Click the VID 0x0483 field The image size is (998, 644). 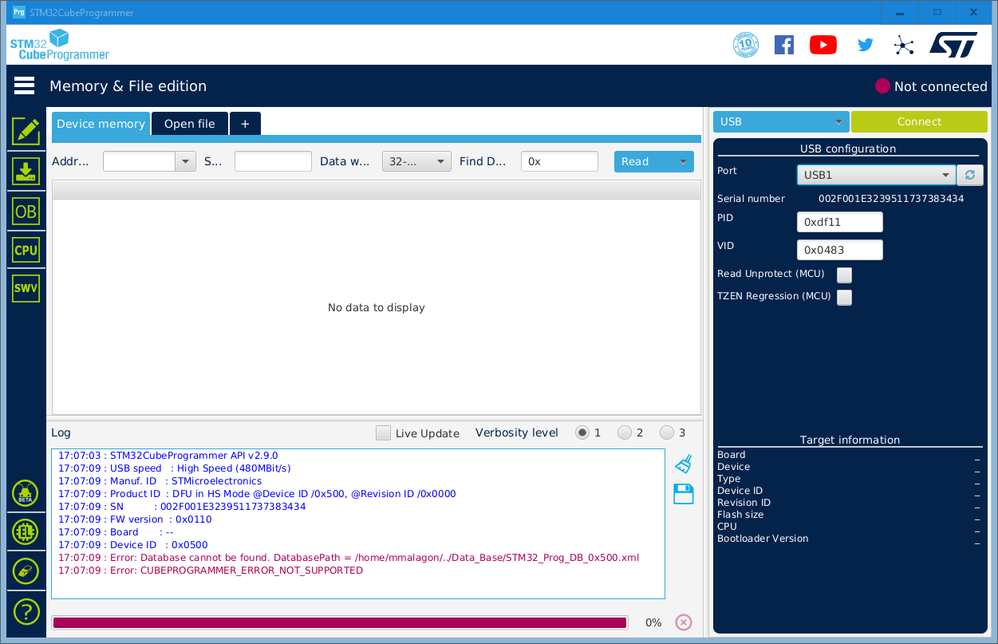pyautogui.click(x=840, y=250)
